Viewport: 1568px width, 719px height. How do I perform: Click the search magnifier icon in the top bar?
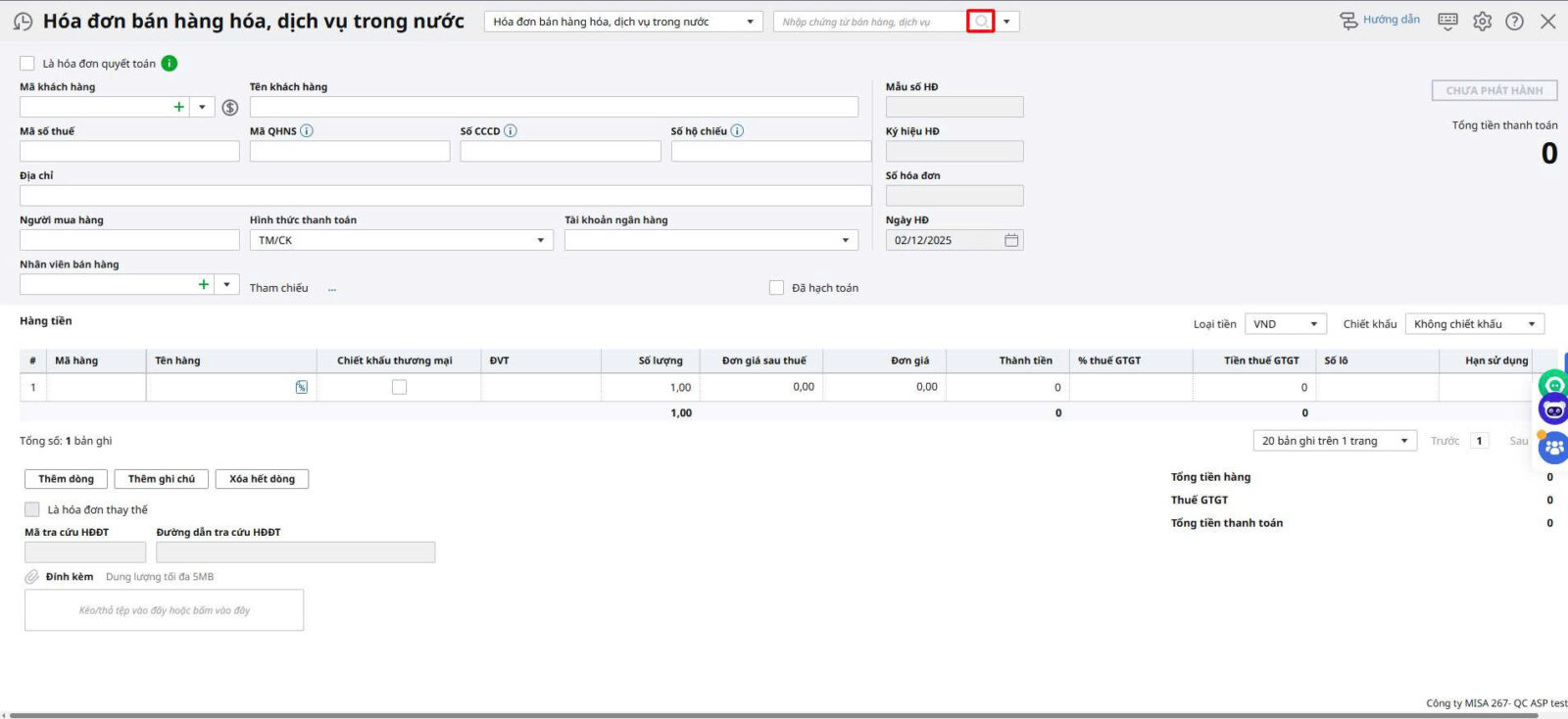[981, 22]
